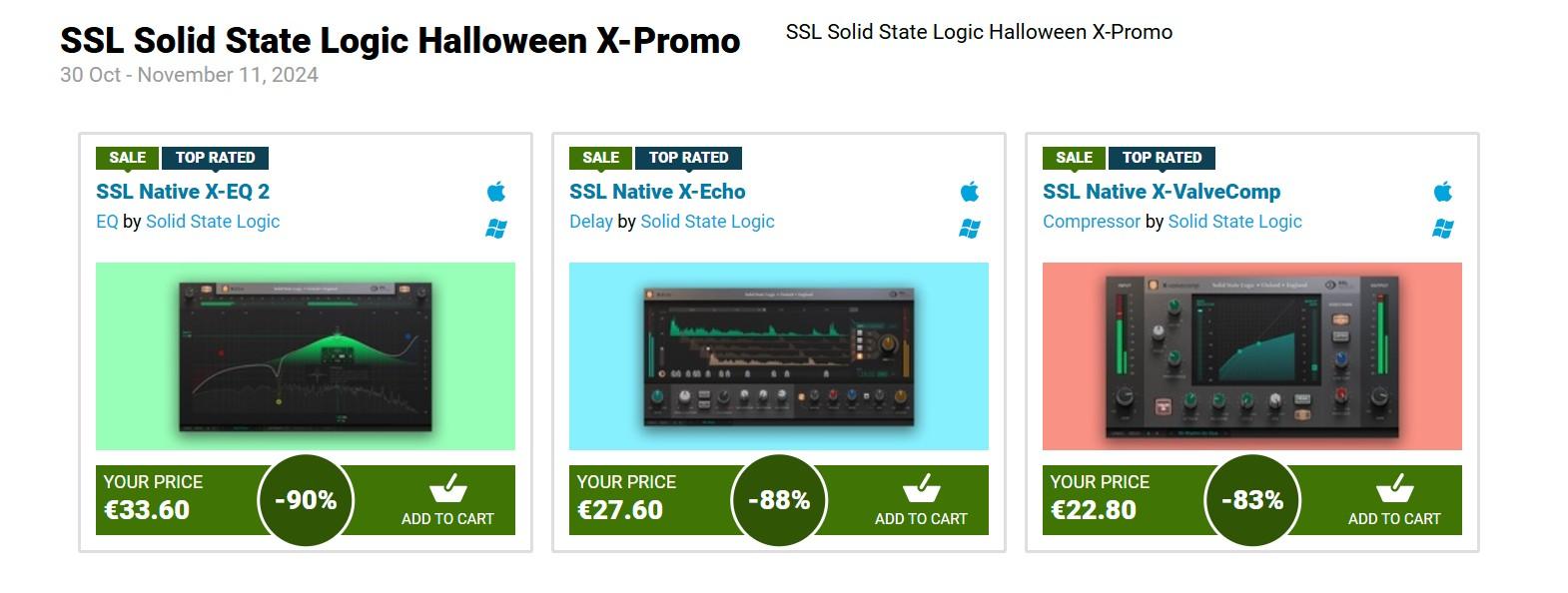Click the X-Echo plugin screenshot thumbnail
The image size is (1568, 593).
(x=779, y=356)
